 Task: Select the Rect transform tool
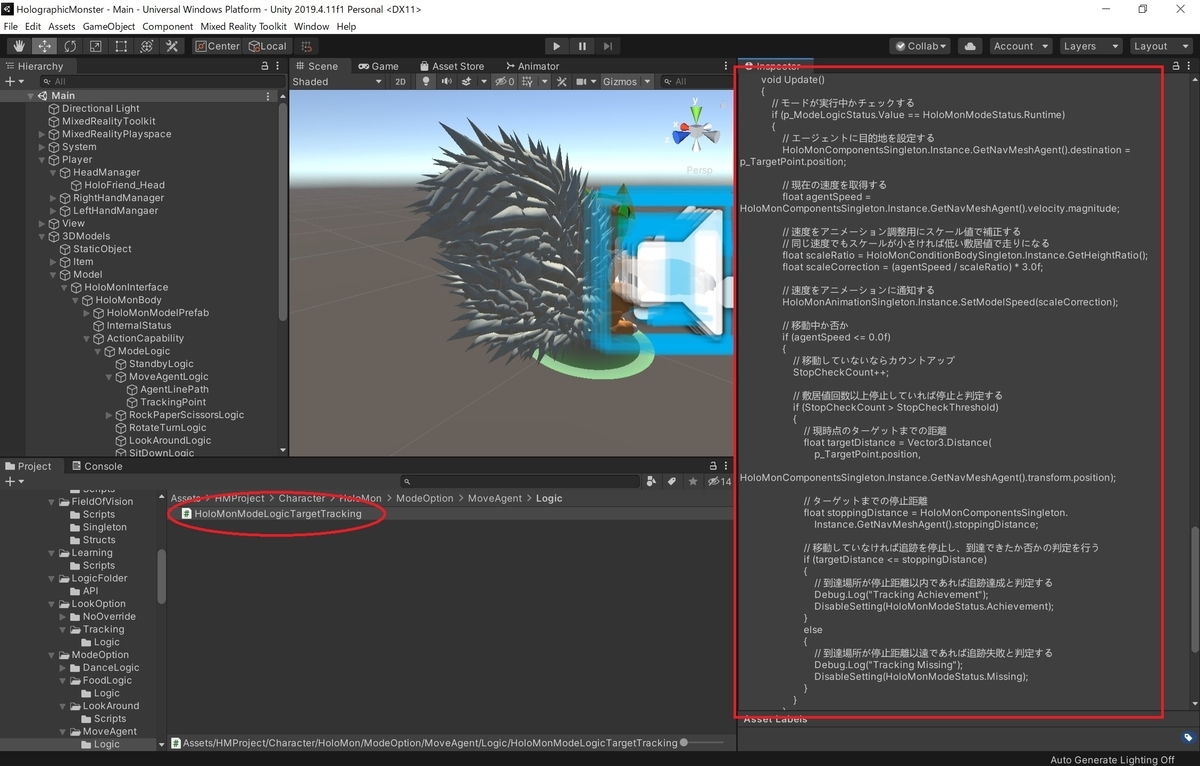pyautogui.click(x=121, y=46)
